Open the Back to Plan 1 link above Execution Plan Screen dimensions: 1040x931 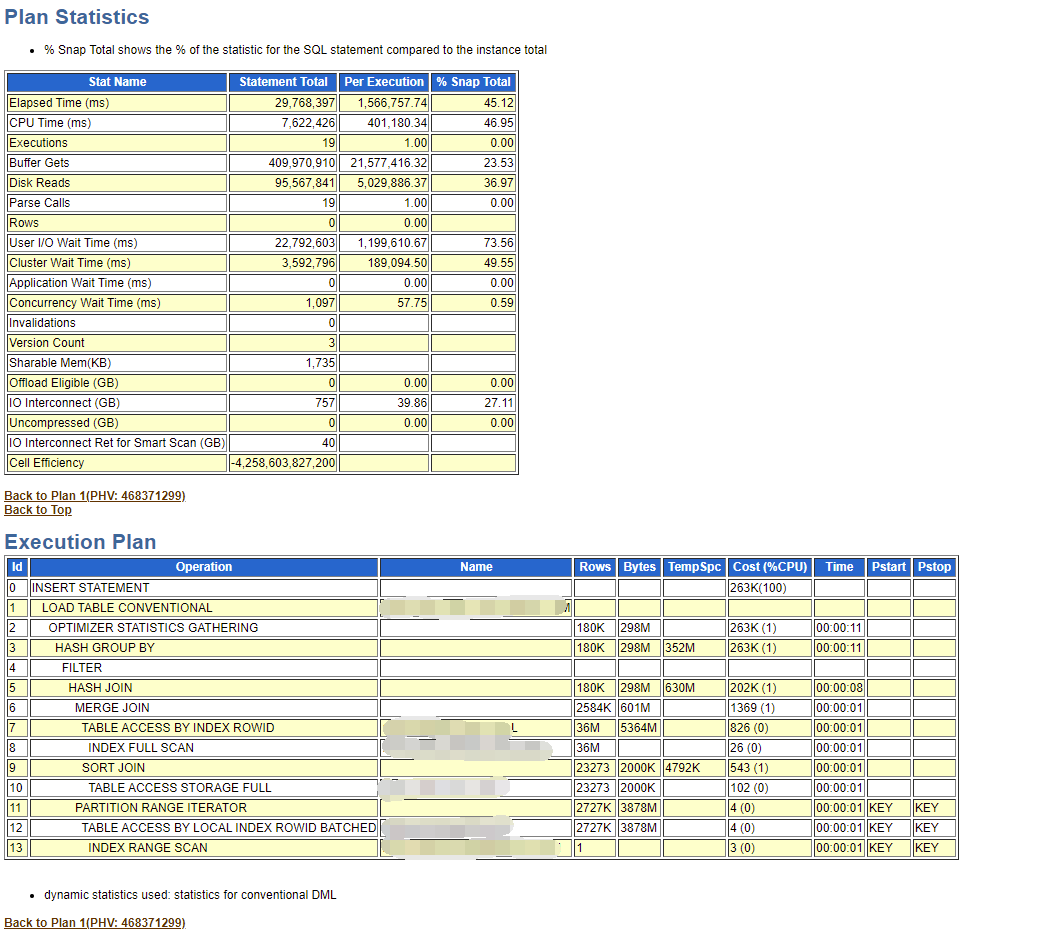(x=95, y=496)
